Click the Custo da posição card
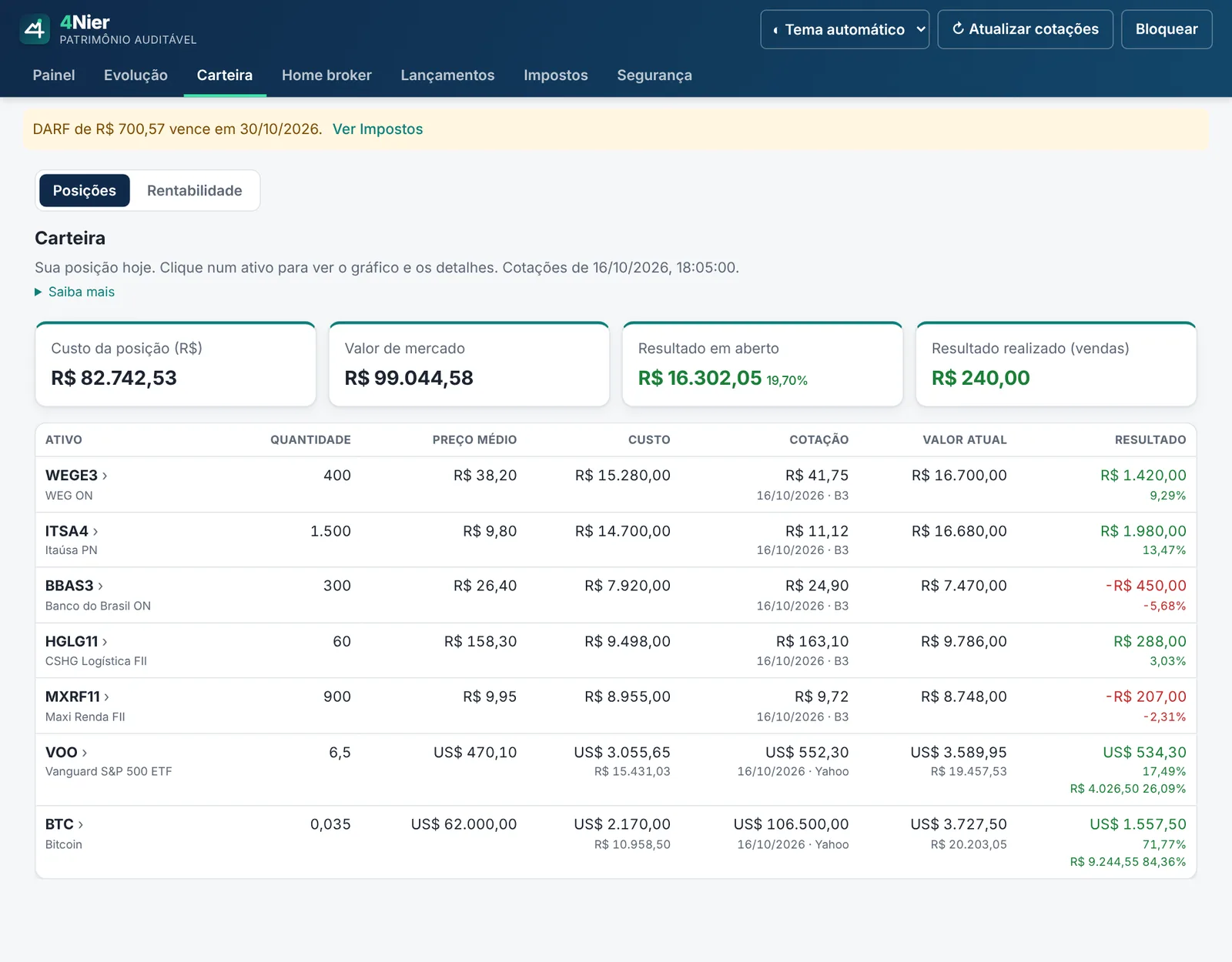The image size is (1232, 962). [x=176, y=364]
